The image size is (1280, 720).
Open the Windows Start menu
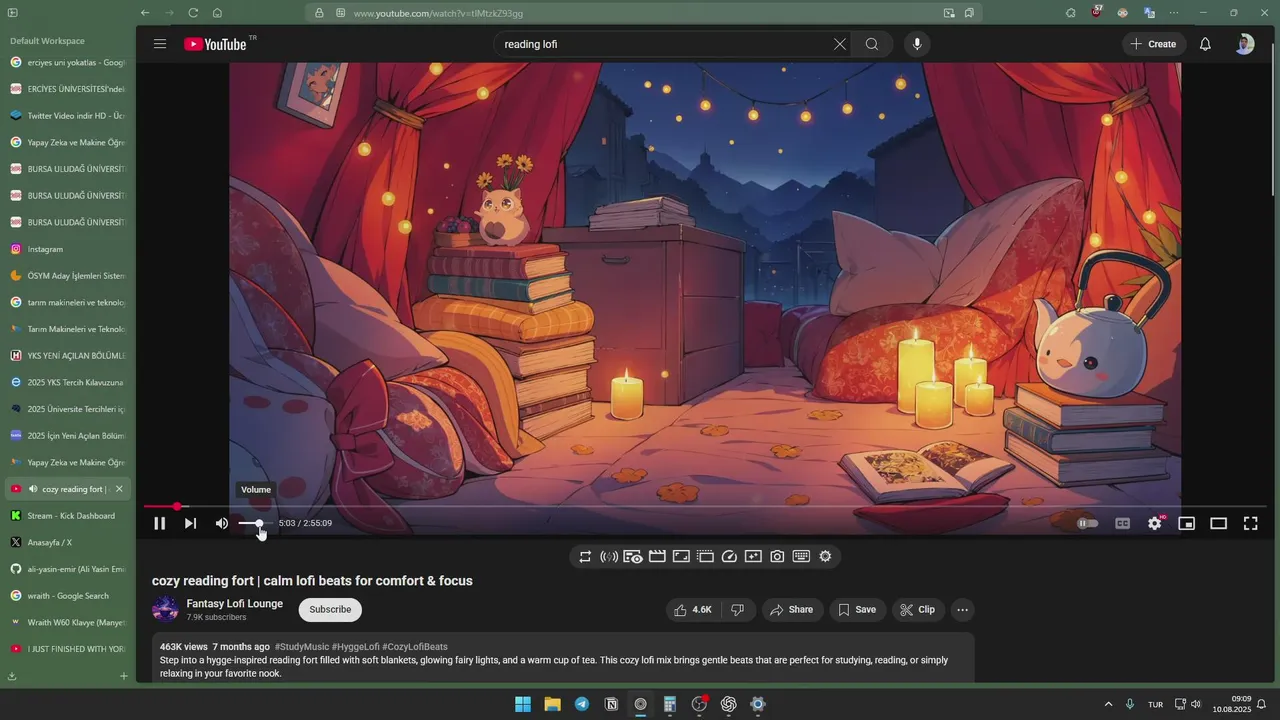[523, 704]
